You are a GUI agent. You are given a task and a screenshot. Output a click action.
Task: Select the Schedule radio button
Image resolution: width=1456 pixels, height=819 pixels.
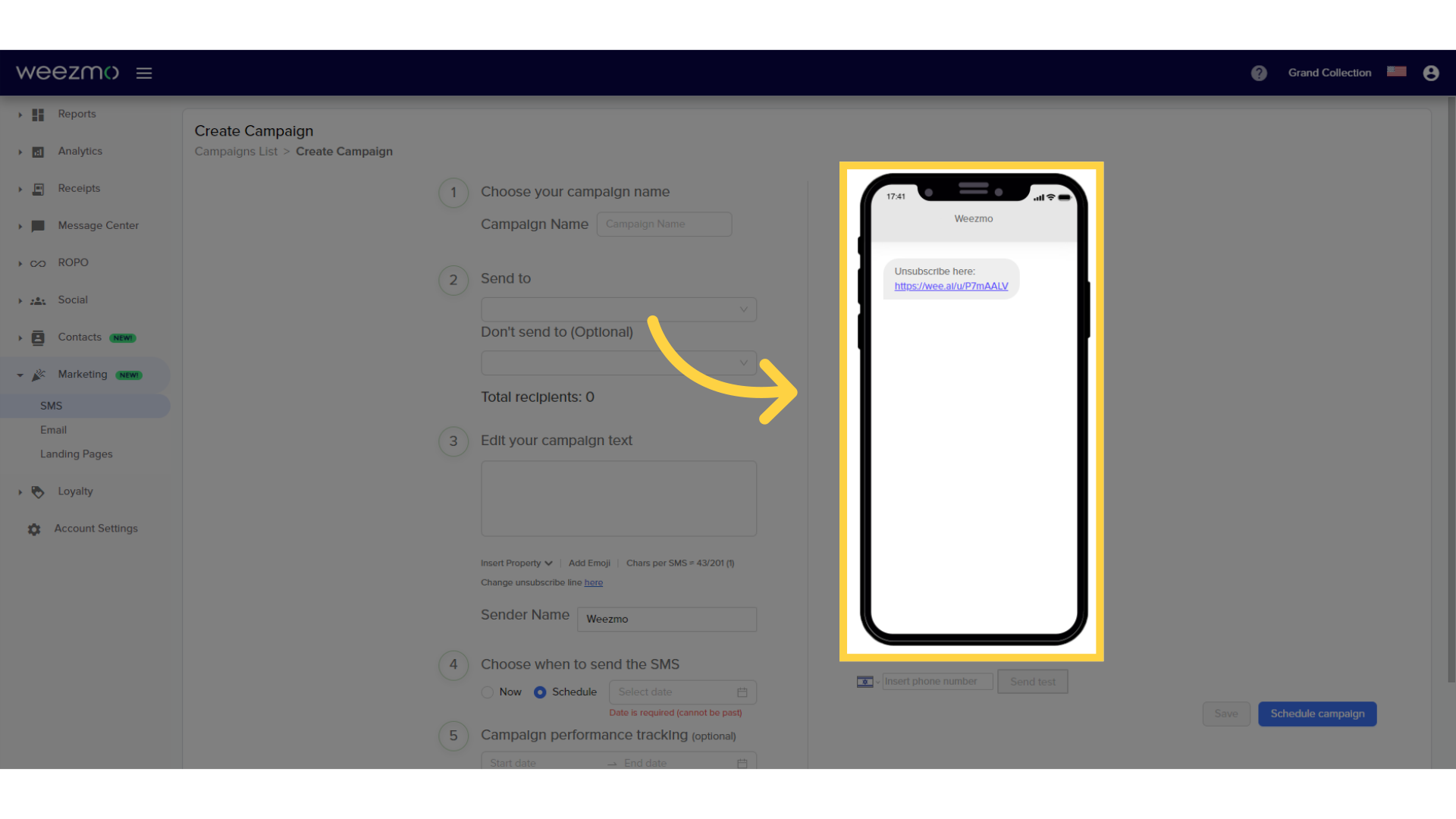[x=540, y=692]
